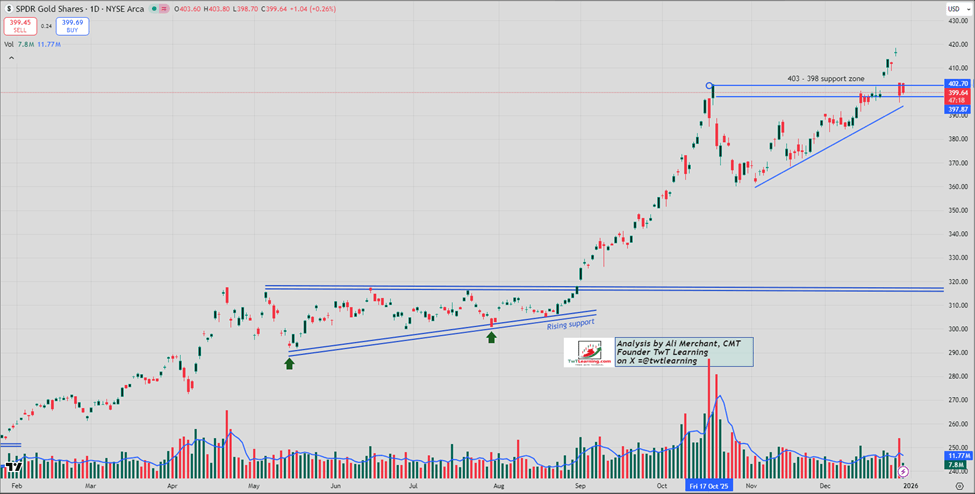Image resolution: width=975 pixels, height=494 pixels.
Task: Click the 0.24 spread value
Action: pyautogui.click(x=46, y=26)
